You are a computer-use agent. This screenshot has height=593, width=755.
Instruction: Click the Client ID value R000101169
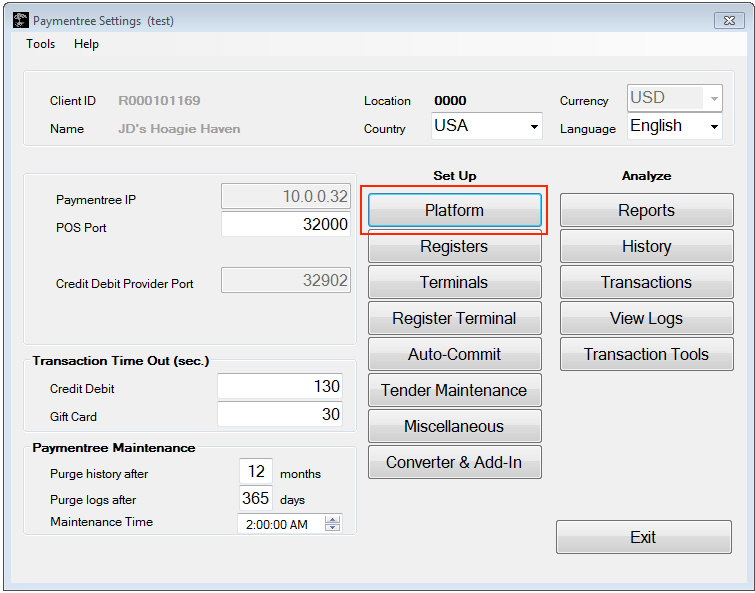point(159,101)
